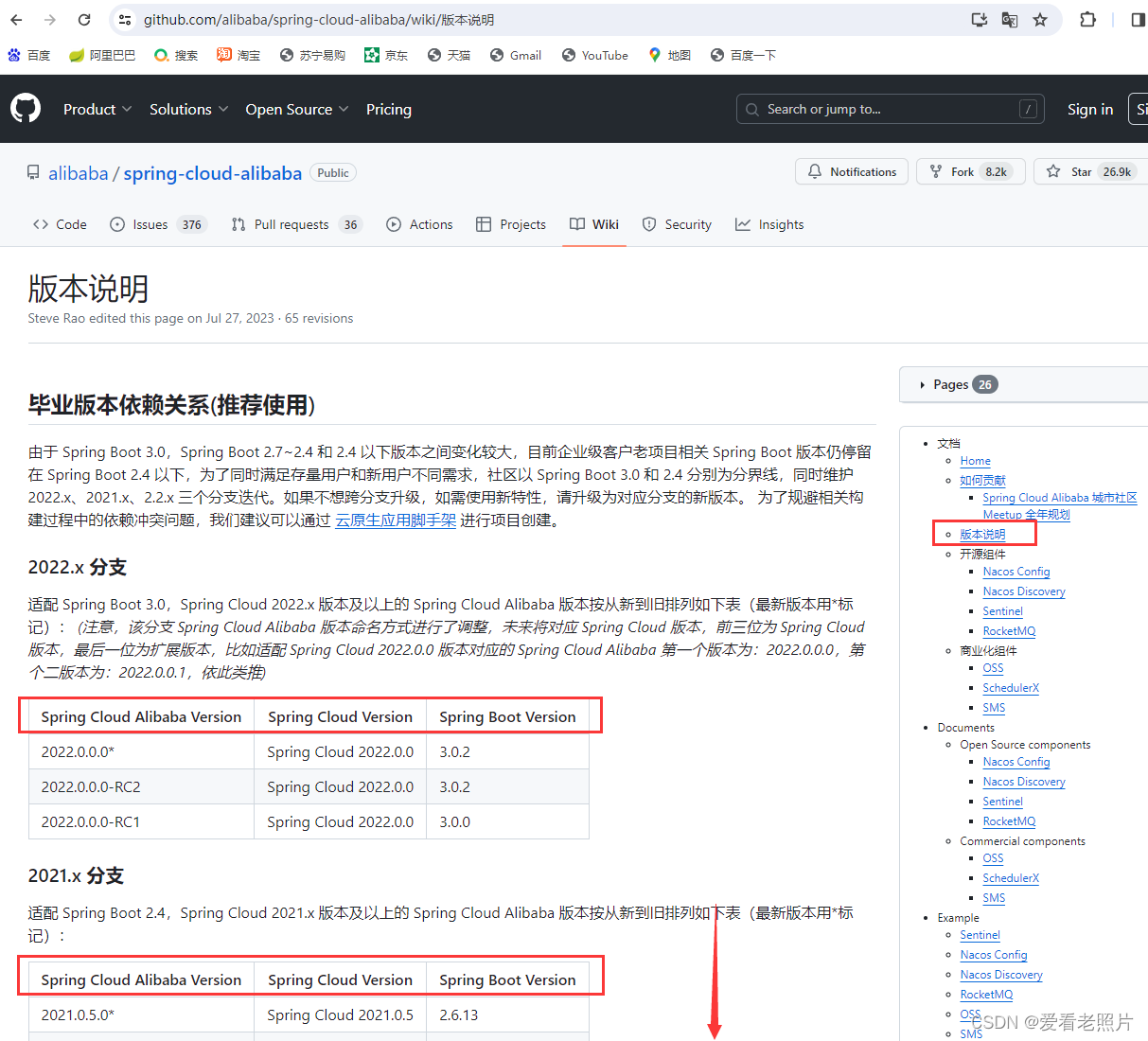Switch to the Projects tab
Screen dimensions: 1148x1041
(x=511, y=224)
